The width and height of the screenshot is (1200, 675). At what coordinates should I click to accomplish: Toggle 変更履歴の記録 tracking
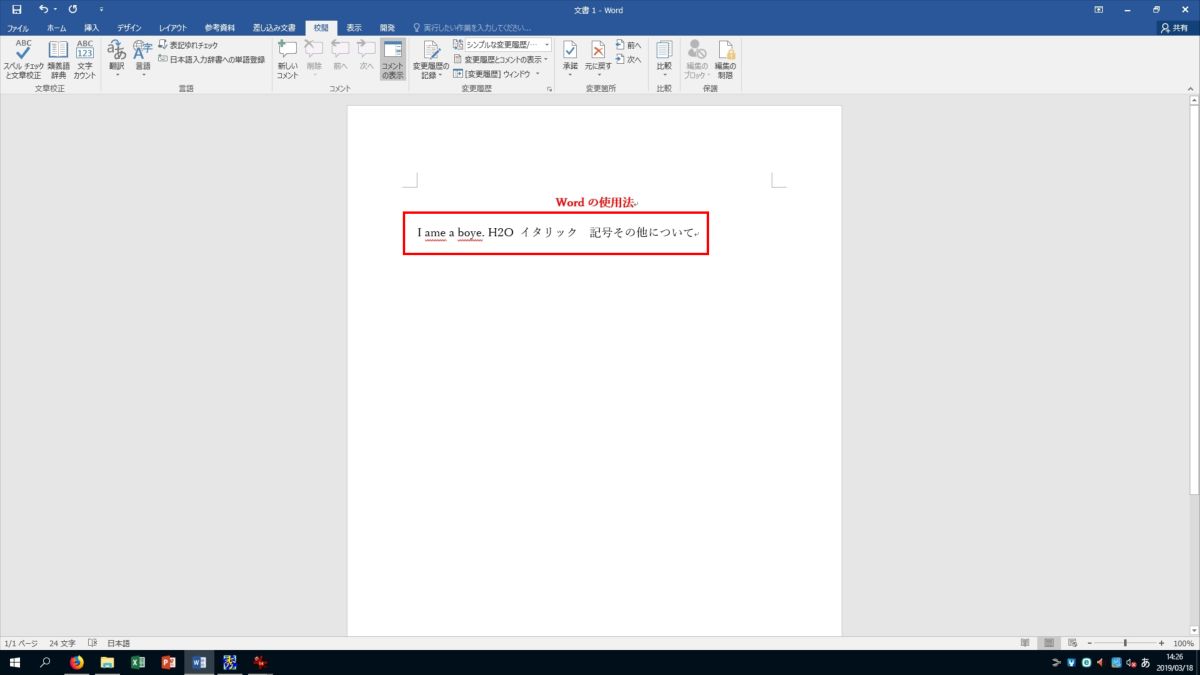431,60
